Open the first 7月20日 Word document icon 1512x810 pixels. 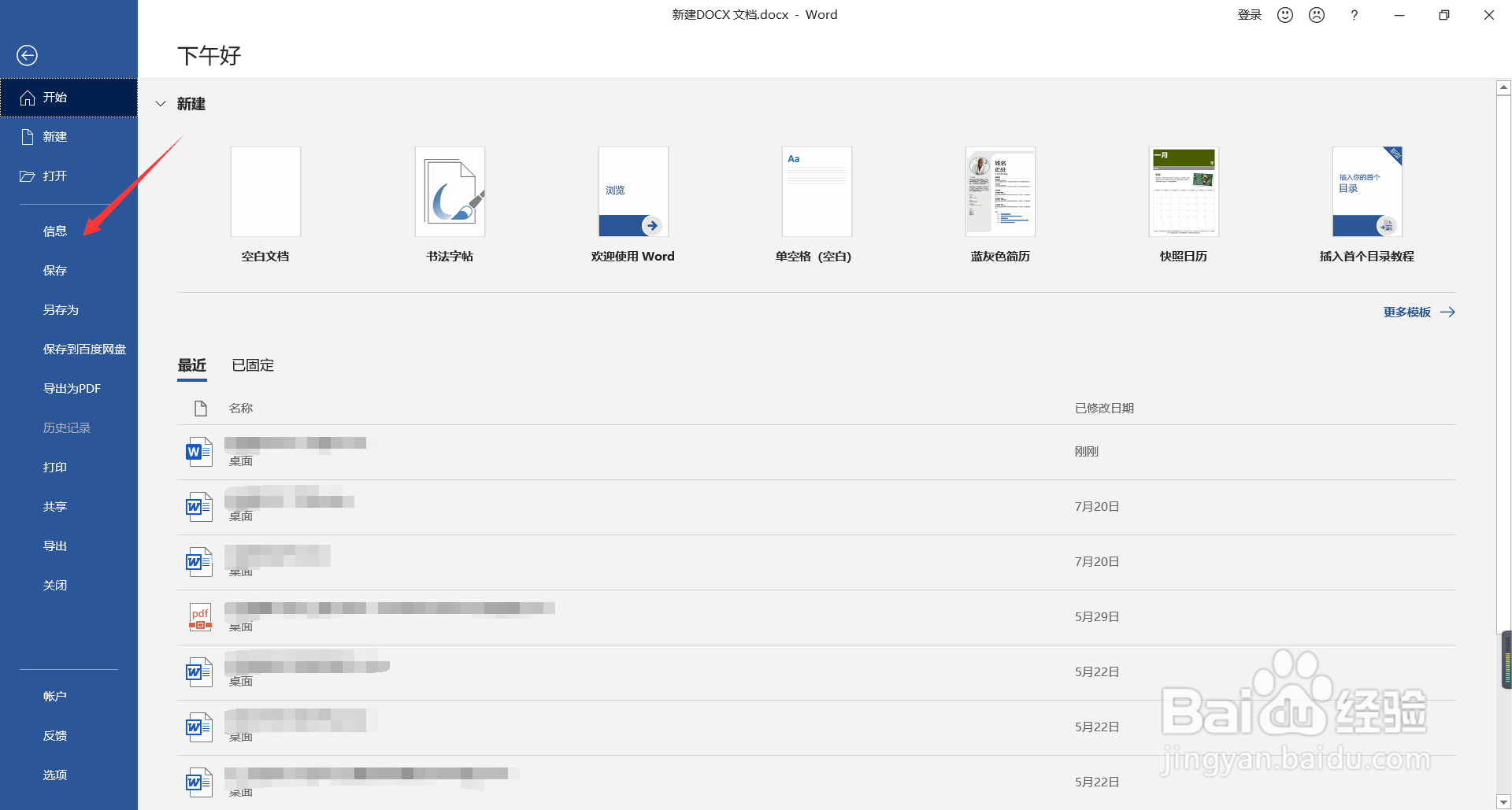[199, 507]
